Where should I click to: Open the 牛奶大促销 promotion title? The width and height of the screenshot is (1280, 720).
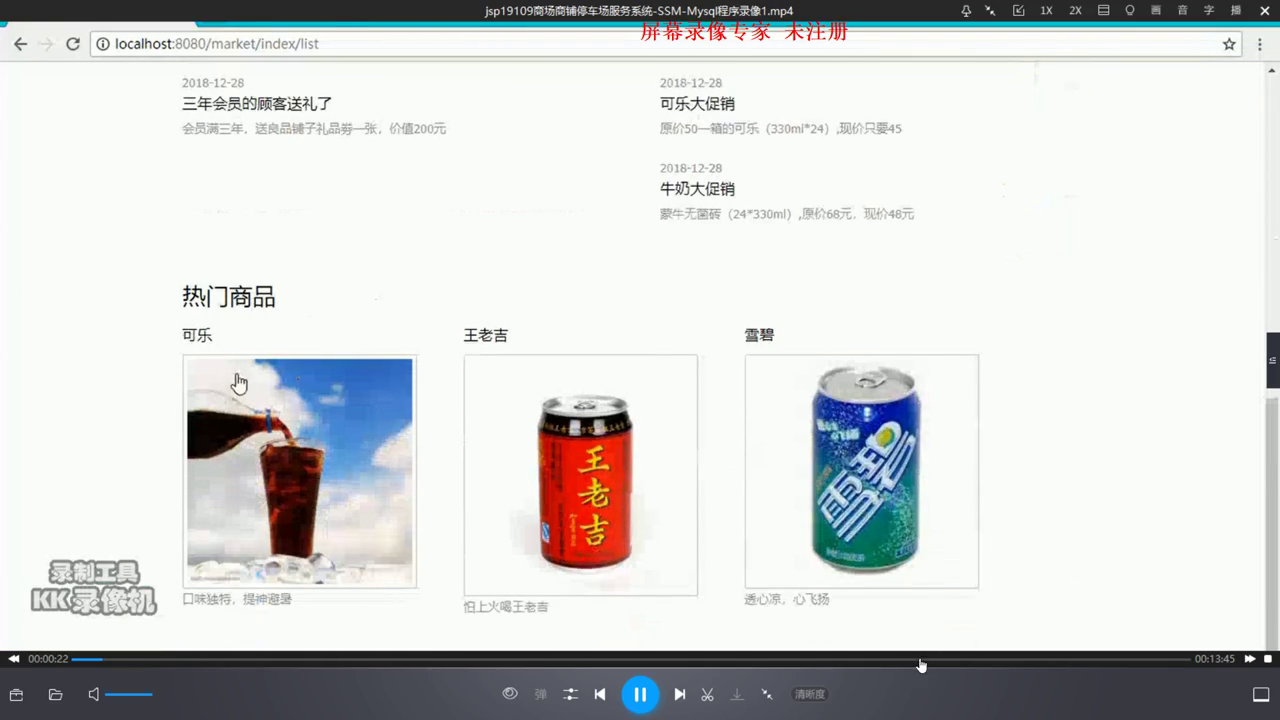(x=697, y=189)
